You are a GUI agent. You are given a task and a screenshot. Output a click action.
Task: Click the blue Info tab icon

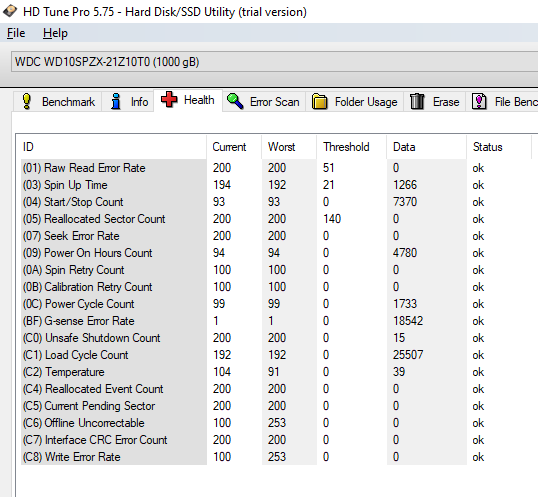coord(116,102)
